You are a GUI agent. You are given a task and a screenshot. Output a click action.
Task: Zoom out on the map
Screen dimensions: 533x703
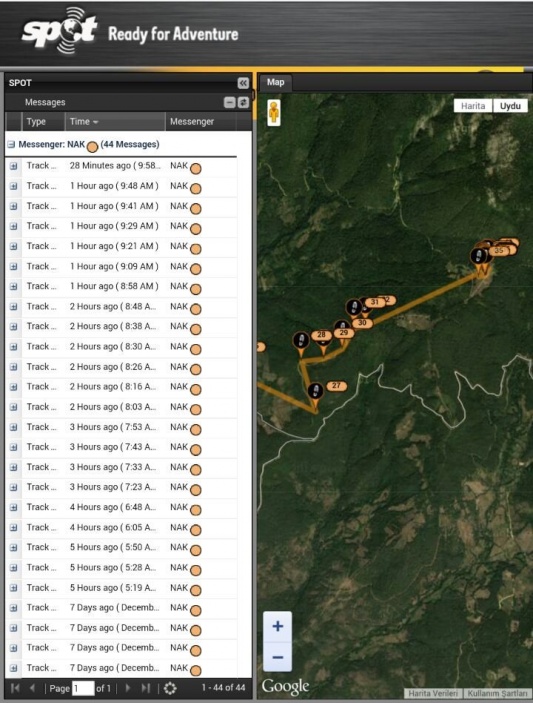[x=277, y=657]
